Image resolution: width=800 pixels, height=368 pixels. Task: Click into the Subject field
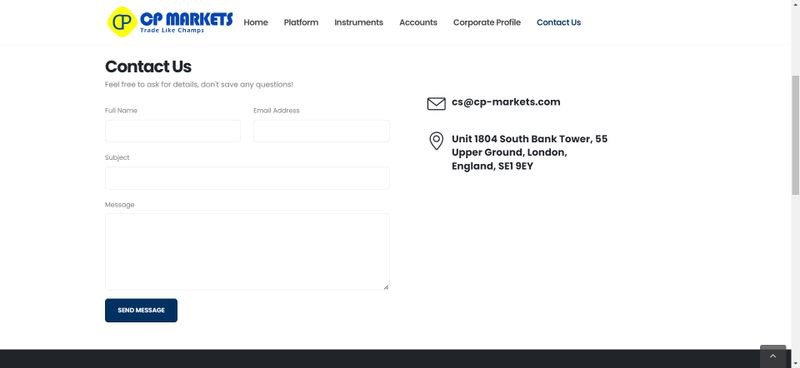(x=247, y=178)
